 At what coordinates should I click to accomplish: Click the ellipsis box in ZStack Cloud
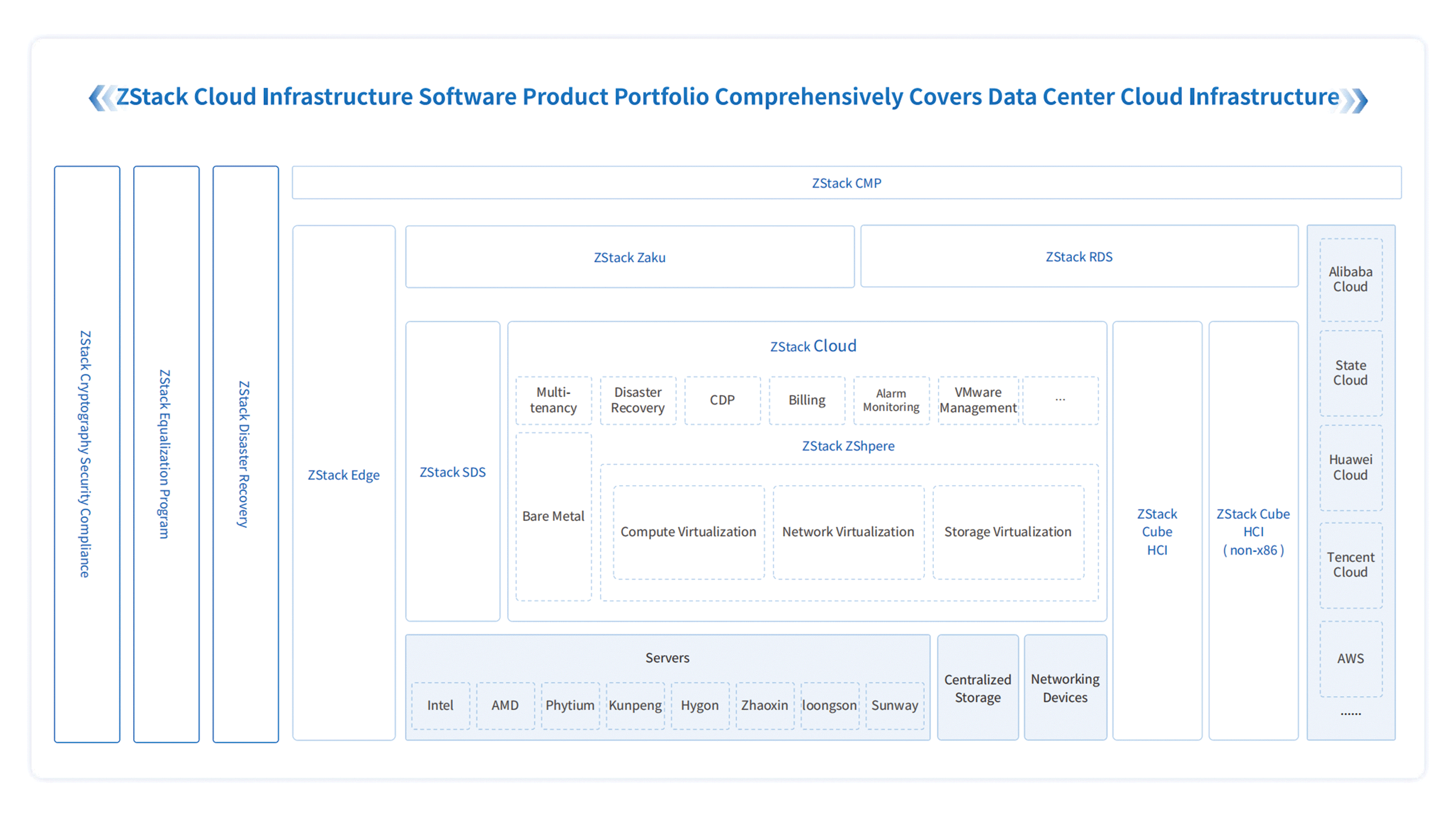coord(1061,400)
